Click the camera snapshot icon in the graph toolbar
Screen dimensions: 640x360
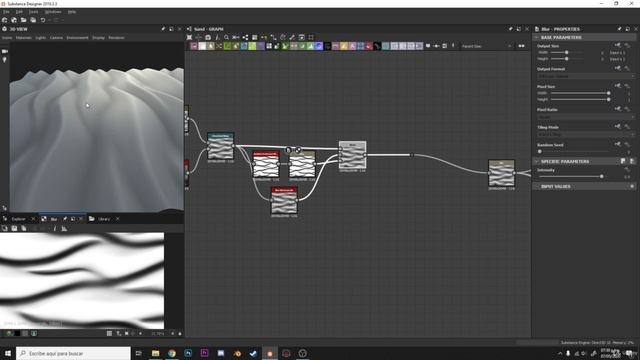tap(208, 37)
